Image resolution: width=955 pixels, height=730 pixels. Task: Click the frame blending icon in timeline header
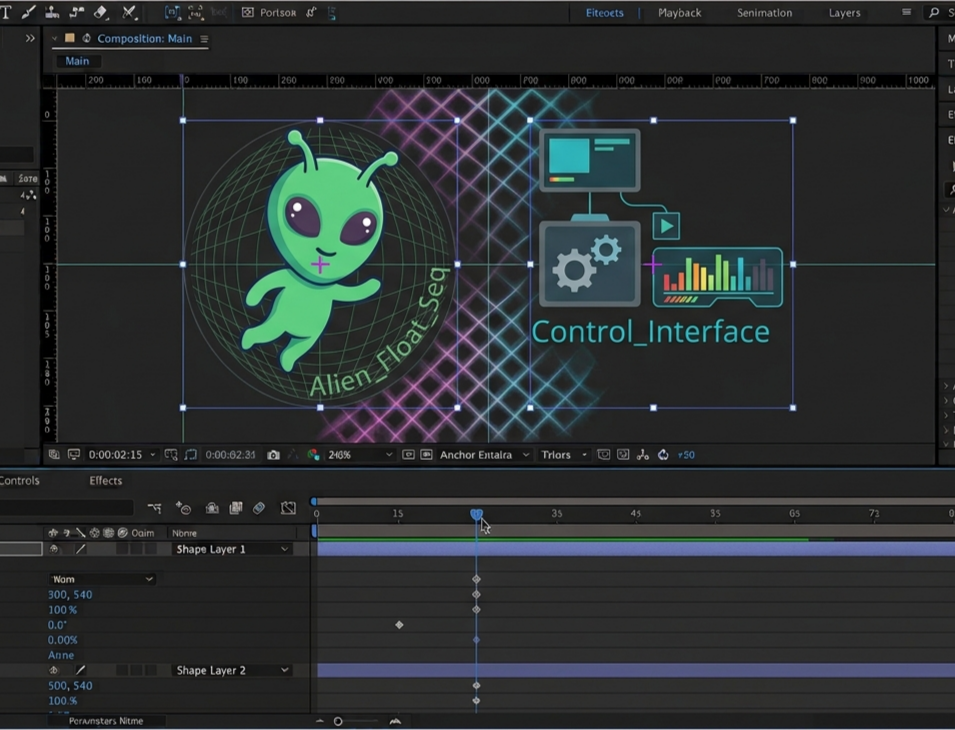click(x=212, y=507)
